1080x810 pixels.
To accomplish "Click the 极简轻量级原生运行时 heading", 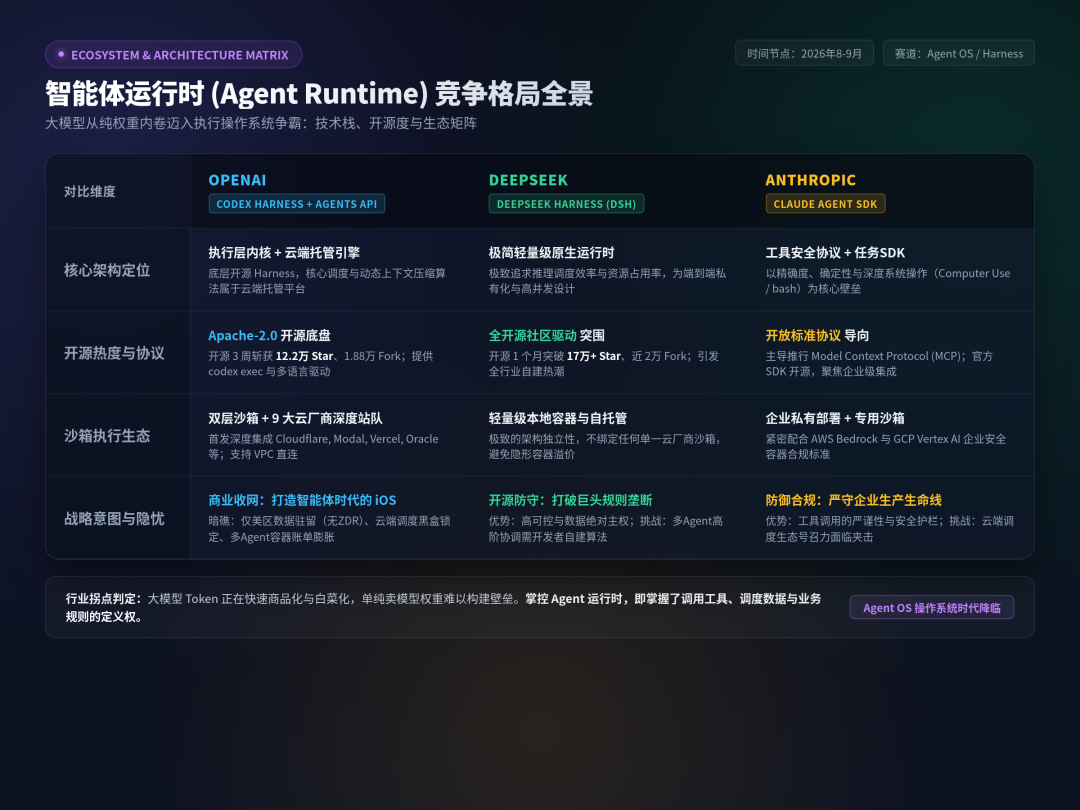I will coord(551,253).
